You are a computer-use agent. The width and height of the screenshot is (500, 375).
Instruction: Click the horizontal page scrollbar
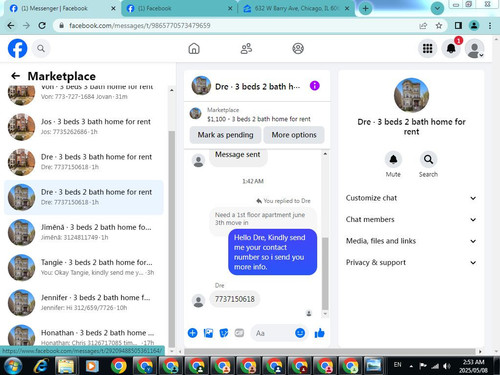[329, 351]
